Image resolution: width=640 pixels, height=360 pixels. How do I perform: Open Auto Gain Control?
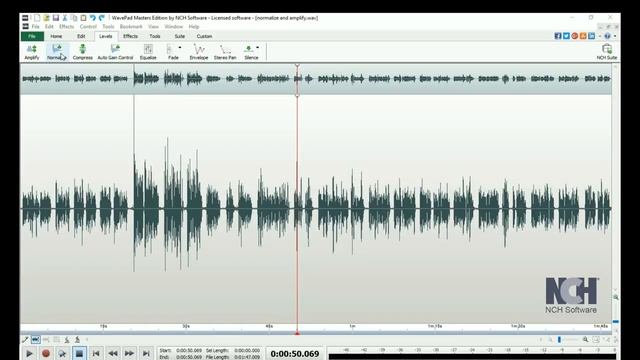115,52
